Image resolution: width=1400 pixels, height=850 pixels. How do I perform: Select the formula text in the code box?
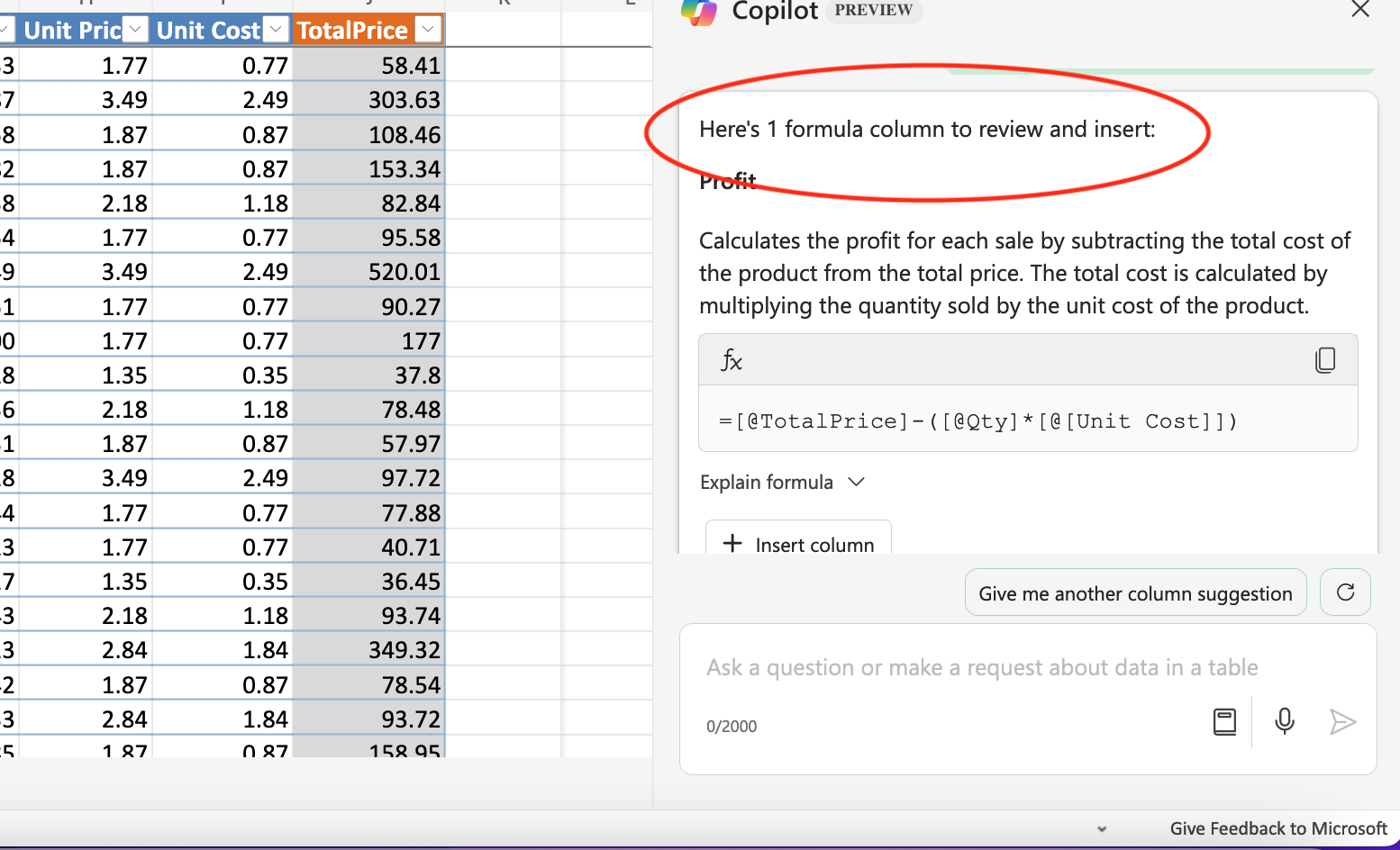pos(977,421)
